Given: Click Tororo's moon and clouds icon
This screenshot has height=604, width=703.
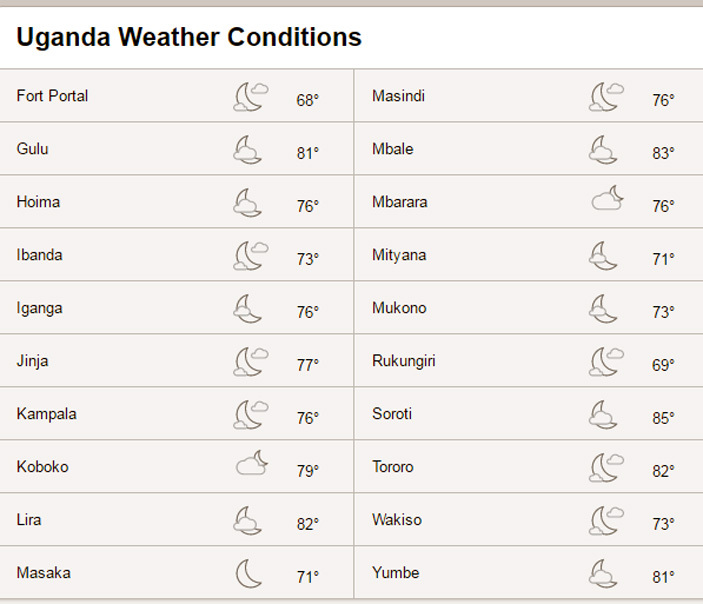Looking at the screenshot, I should 606,467.
